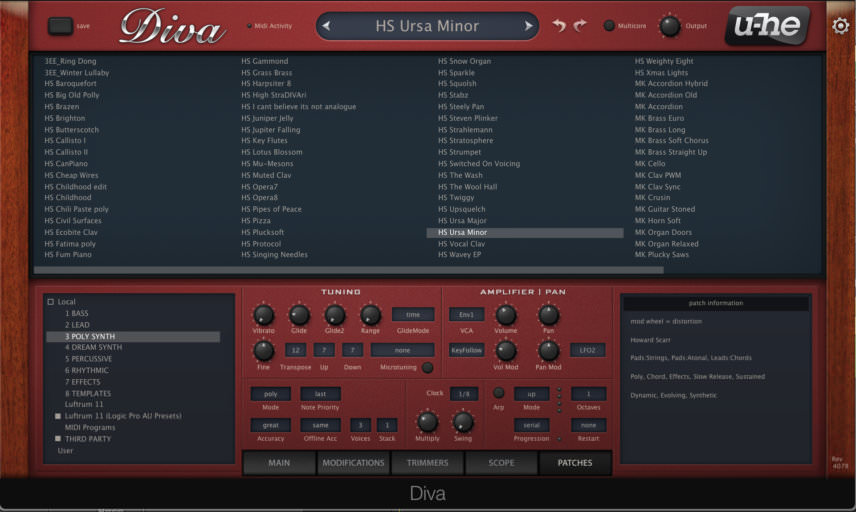Load the '3EE_Winter Lullaby' patch

[77, 73]
